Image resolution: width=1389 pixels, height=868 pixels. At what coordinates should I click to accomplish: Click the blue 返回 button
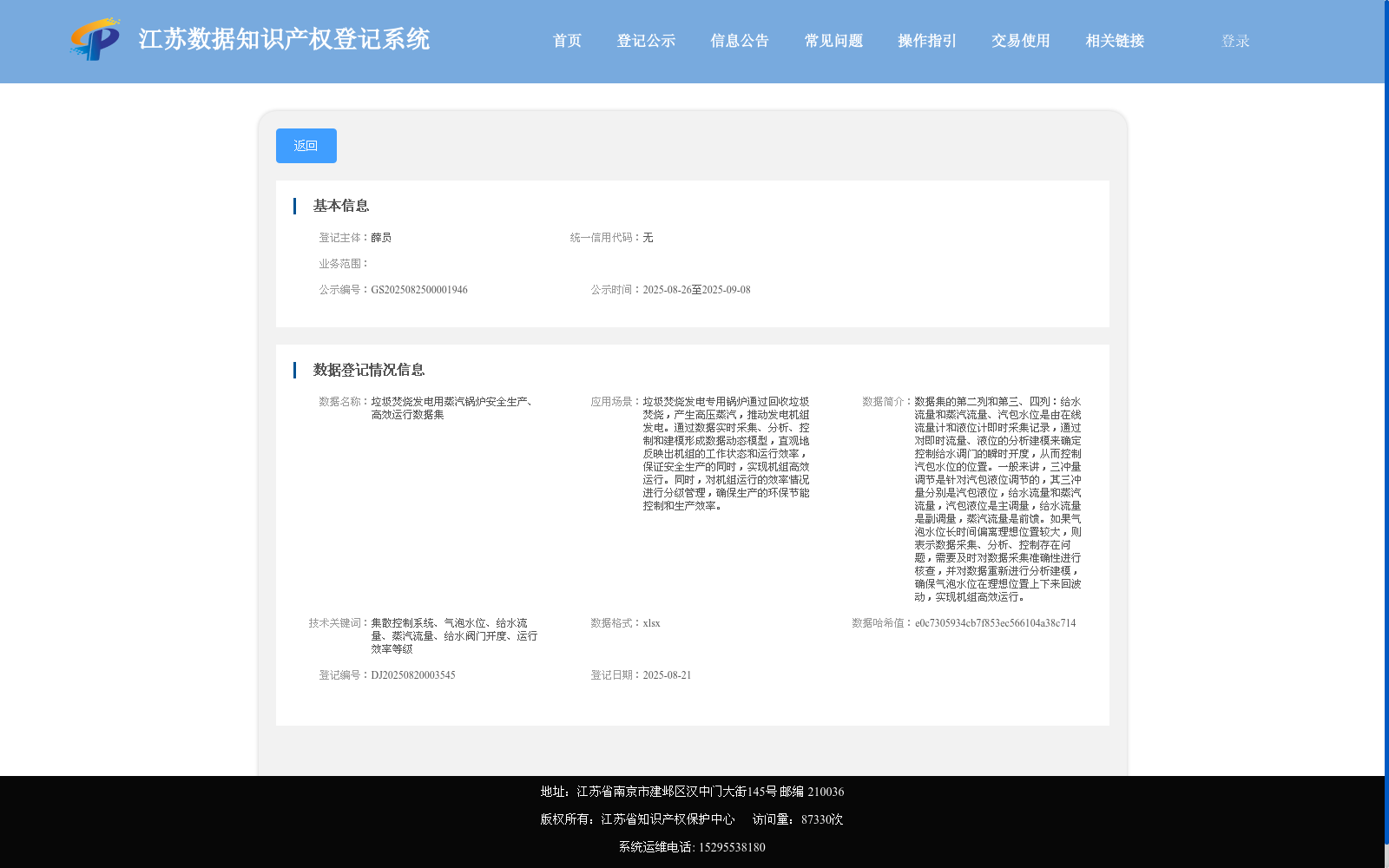point(306,146)
